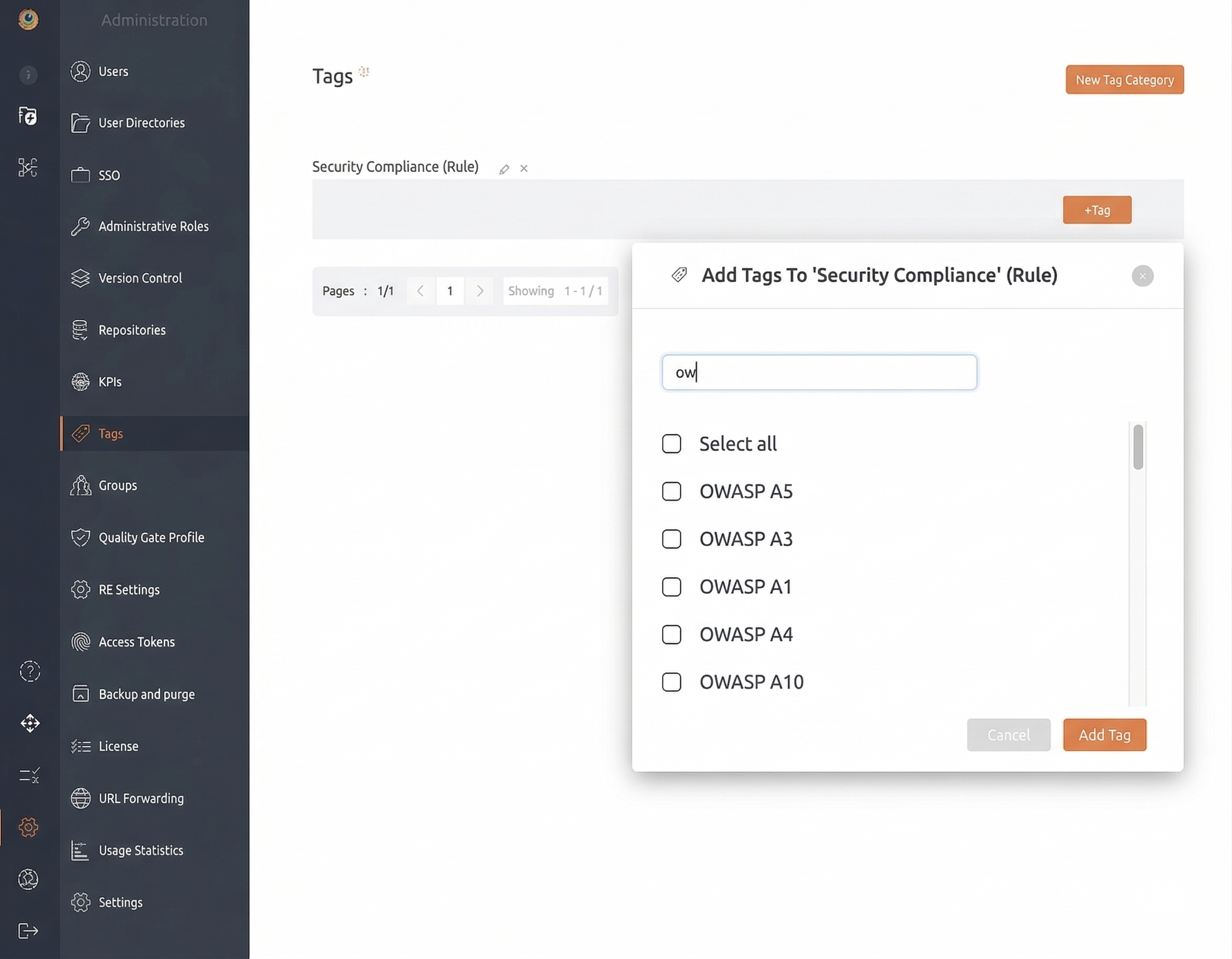The height and width of the screenshot is (959, 1232).
Task: Tick the OWASP A5 checkbox
Action: tap(671, 491)
